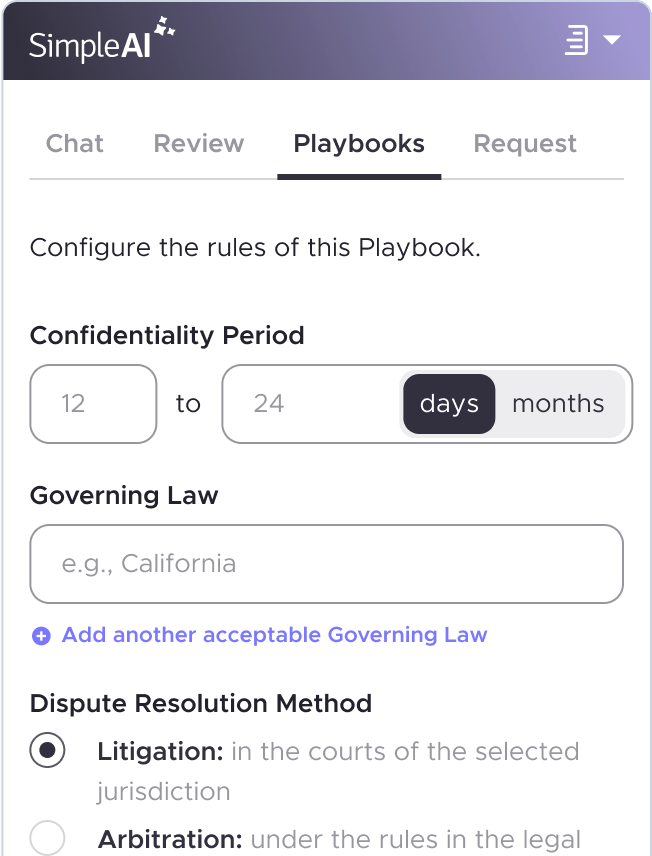The image size is (652, 856).
Task: Click the Governing Law input field
Action: [326, 563]
